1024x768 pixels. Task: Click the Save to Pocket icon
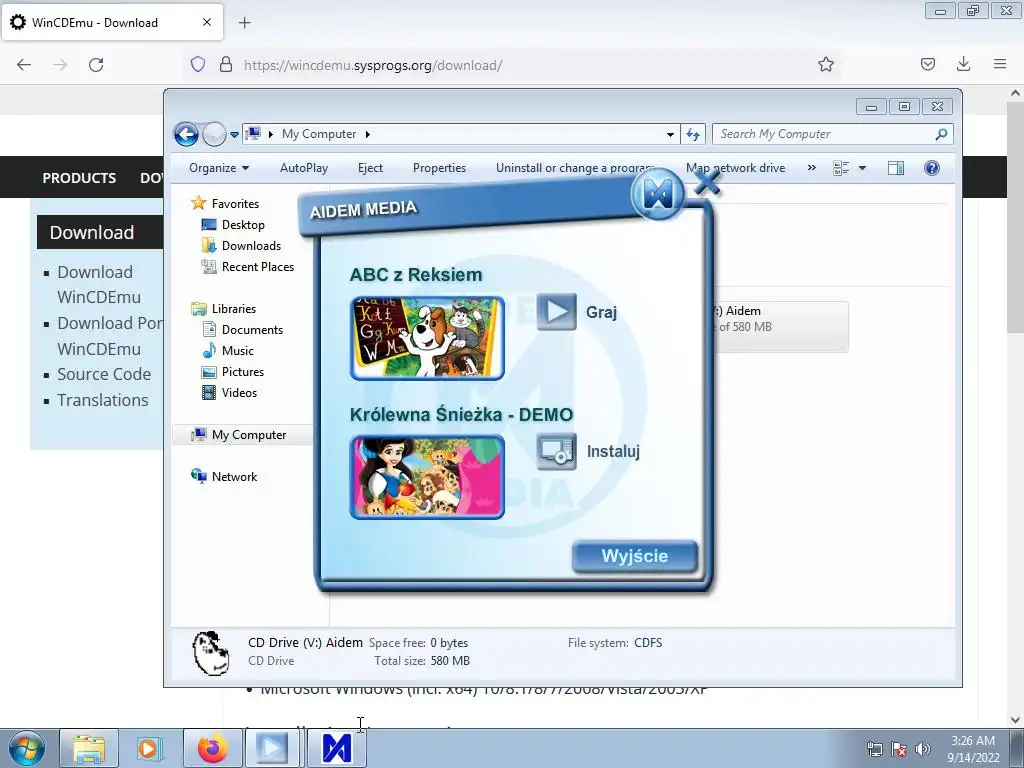[928, 64]
